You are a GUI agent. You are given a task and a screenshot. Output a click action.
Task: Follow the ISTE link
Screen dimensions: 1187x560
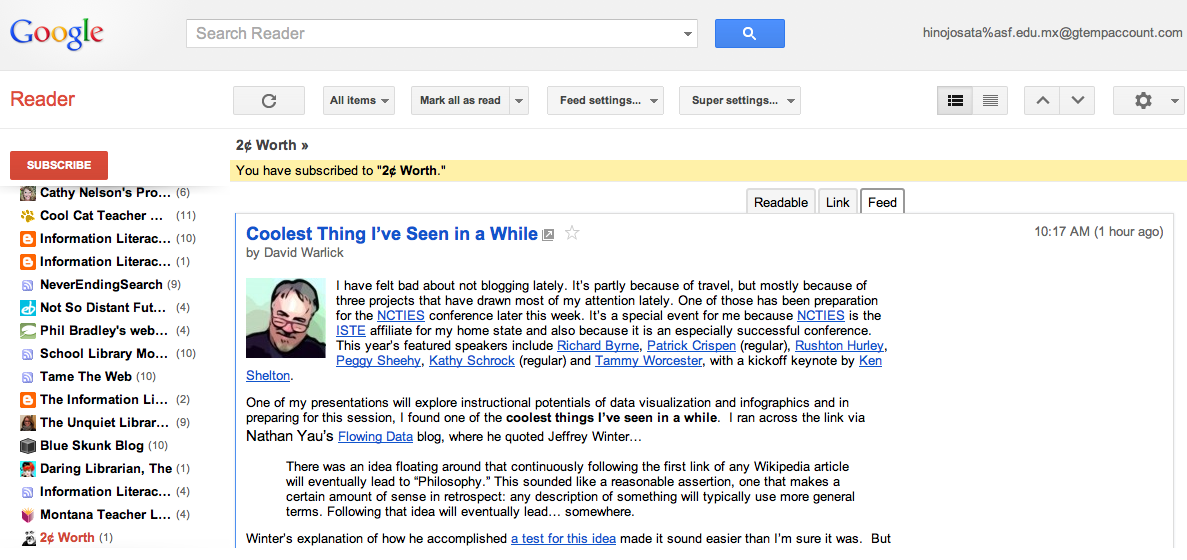[350, 331]
